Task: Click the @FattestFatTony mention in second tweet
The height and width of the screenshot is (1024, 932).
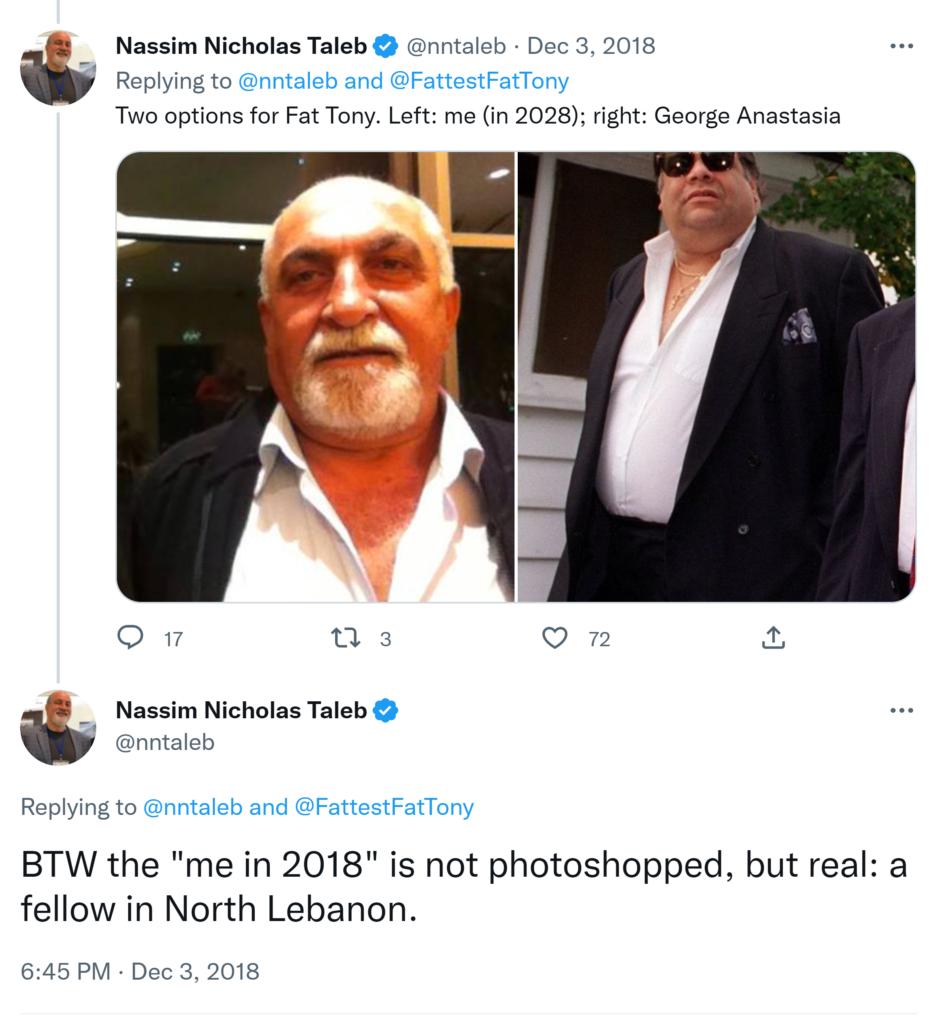Action: [x=384, y=807]
